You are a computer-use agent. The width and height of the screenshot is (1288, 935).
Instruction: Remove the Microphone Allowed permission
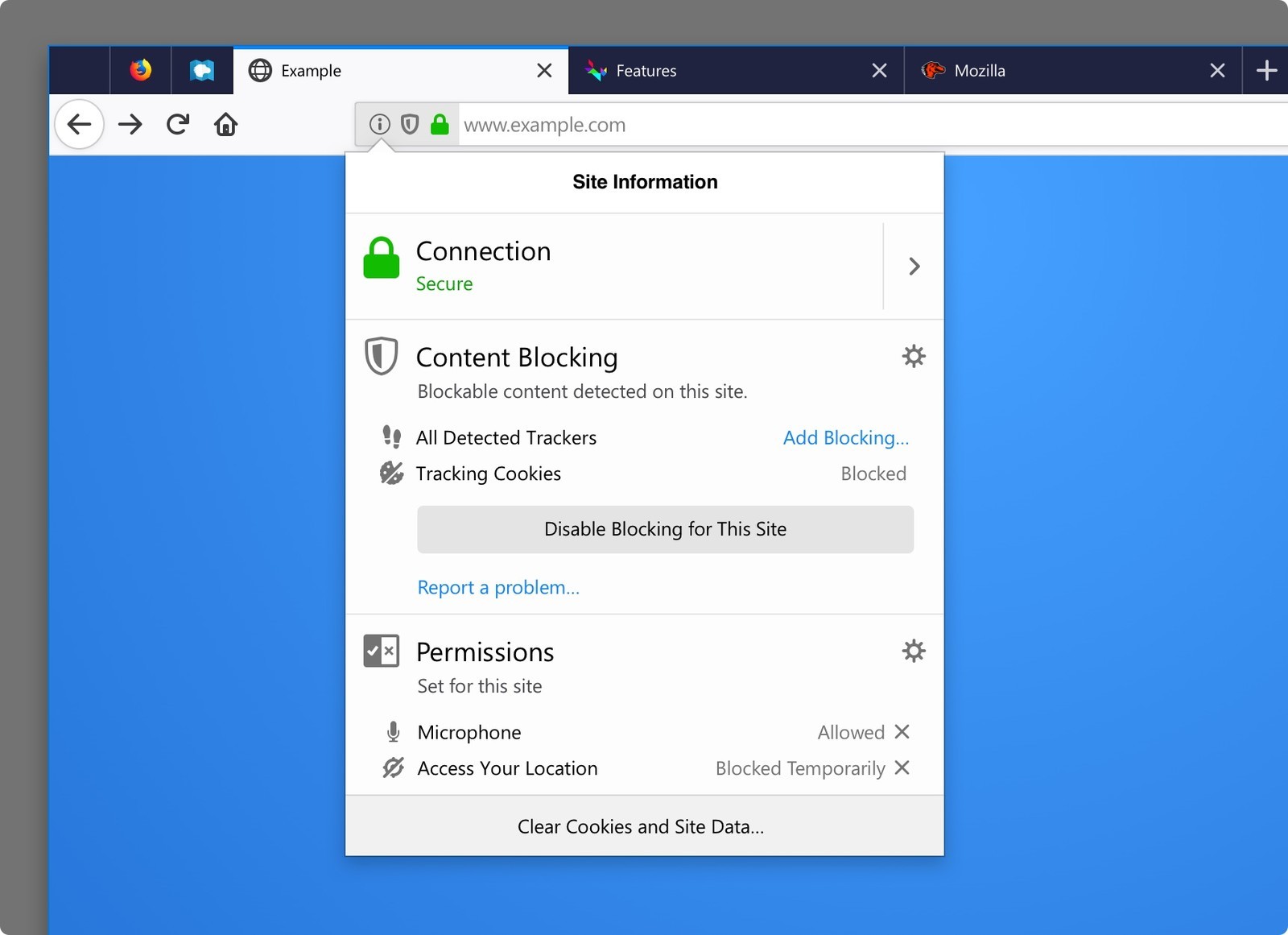tap(902, 731)
